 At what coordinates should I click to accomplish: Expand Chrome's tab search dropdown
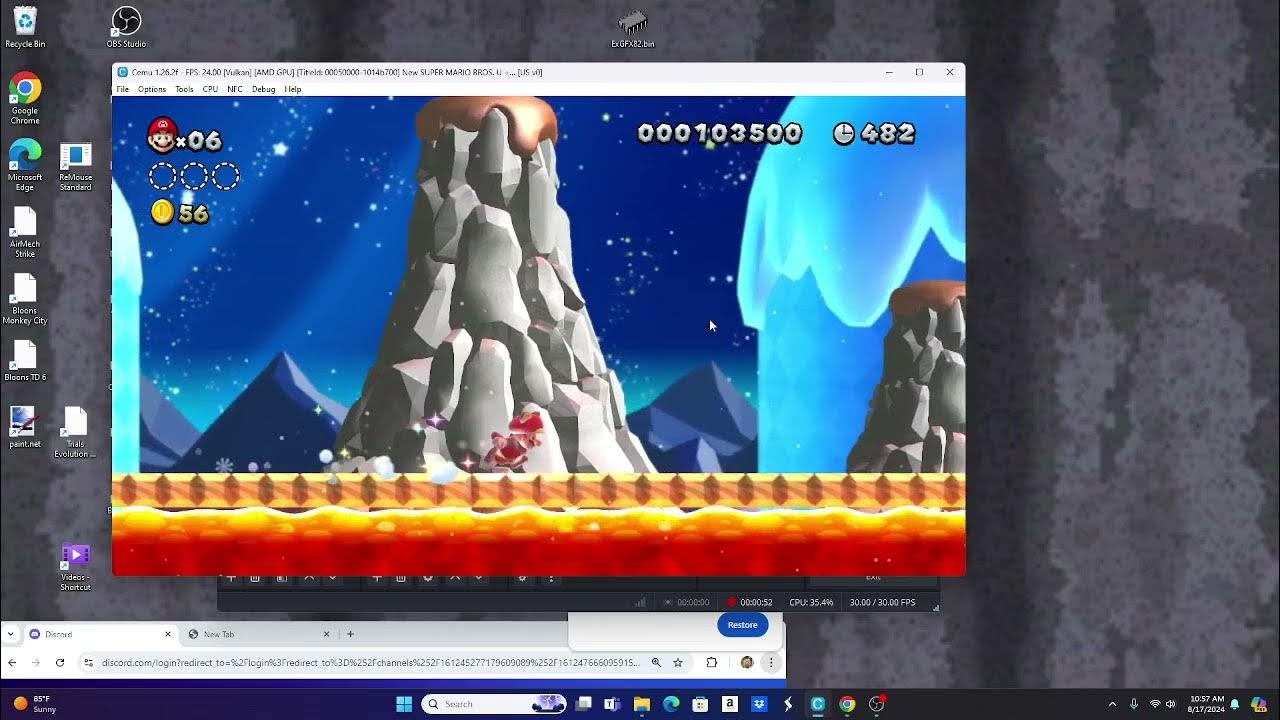(10, 634)
